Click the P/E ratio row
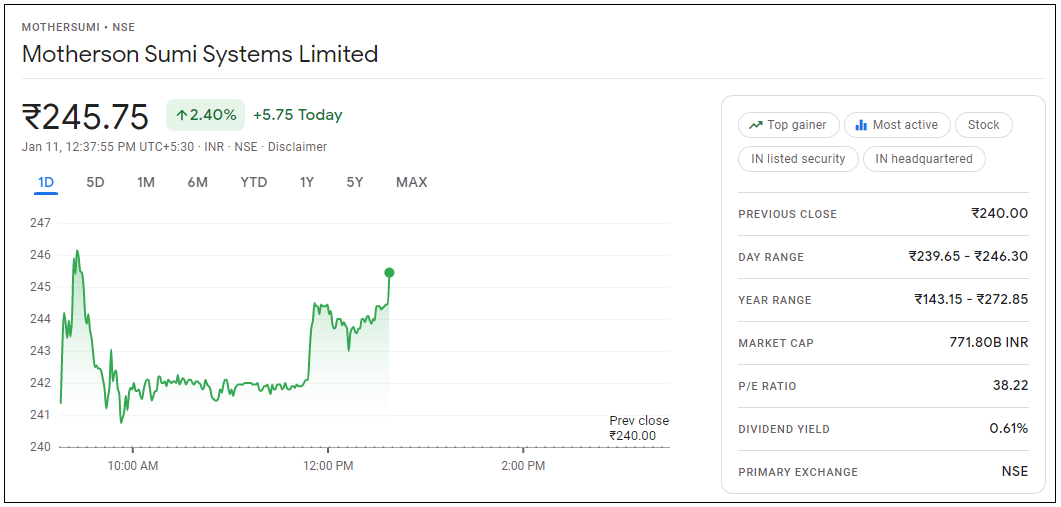 pyautogui.click(x=883, y=386)
